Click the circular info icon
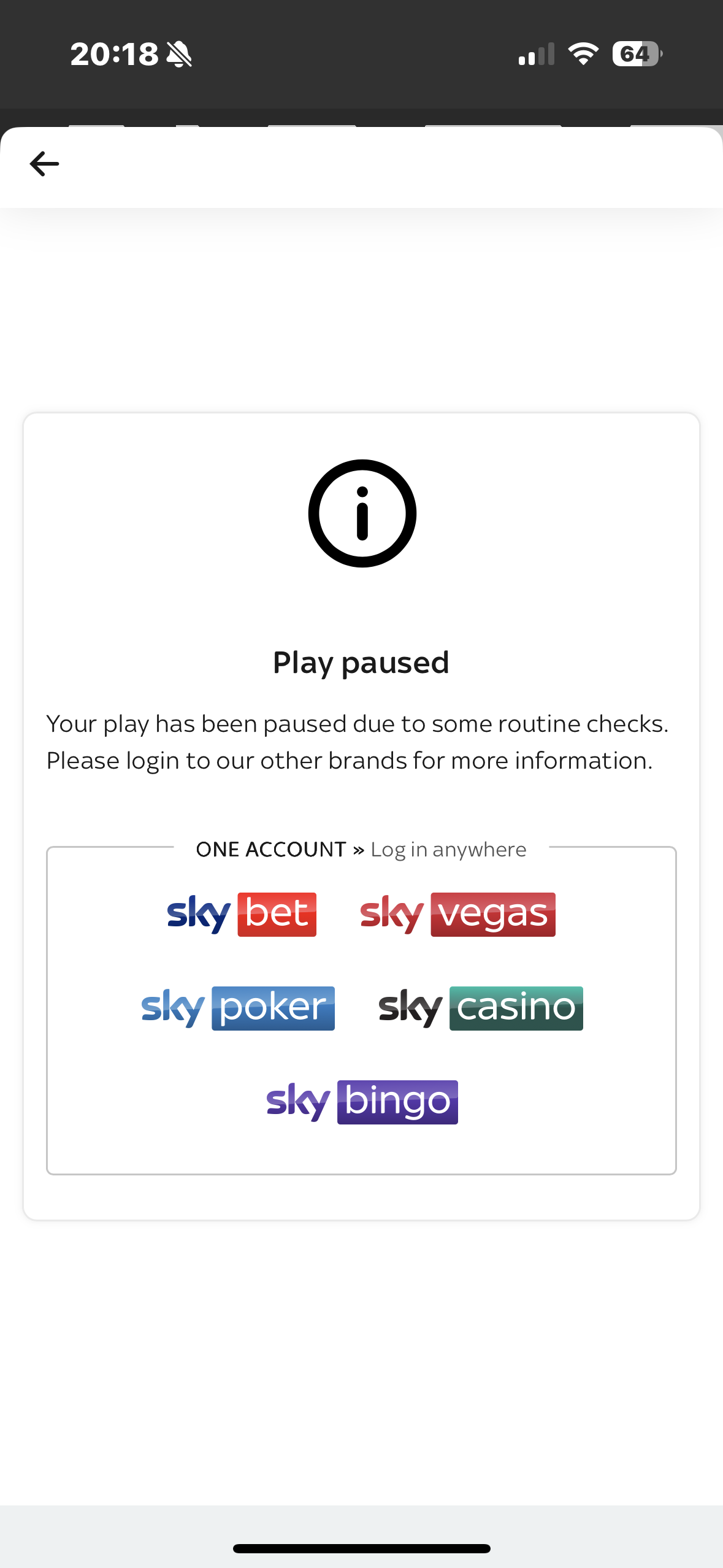 coord(362,514)
